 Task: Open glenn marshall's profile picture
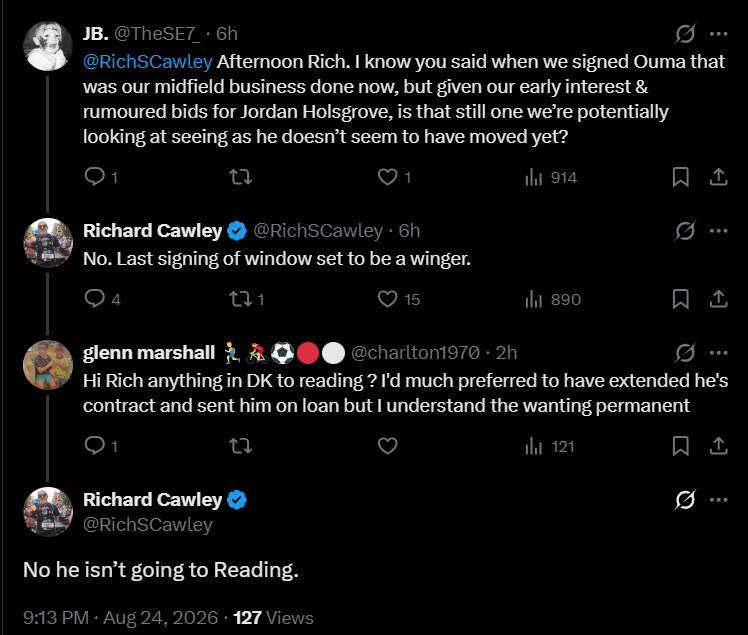(x=48, y=365)
